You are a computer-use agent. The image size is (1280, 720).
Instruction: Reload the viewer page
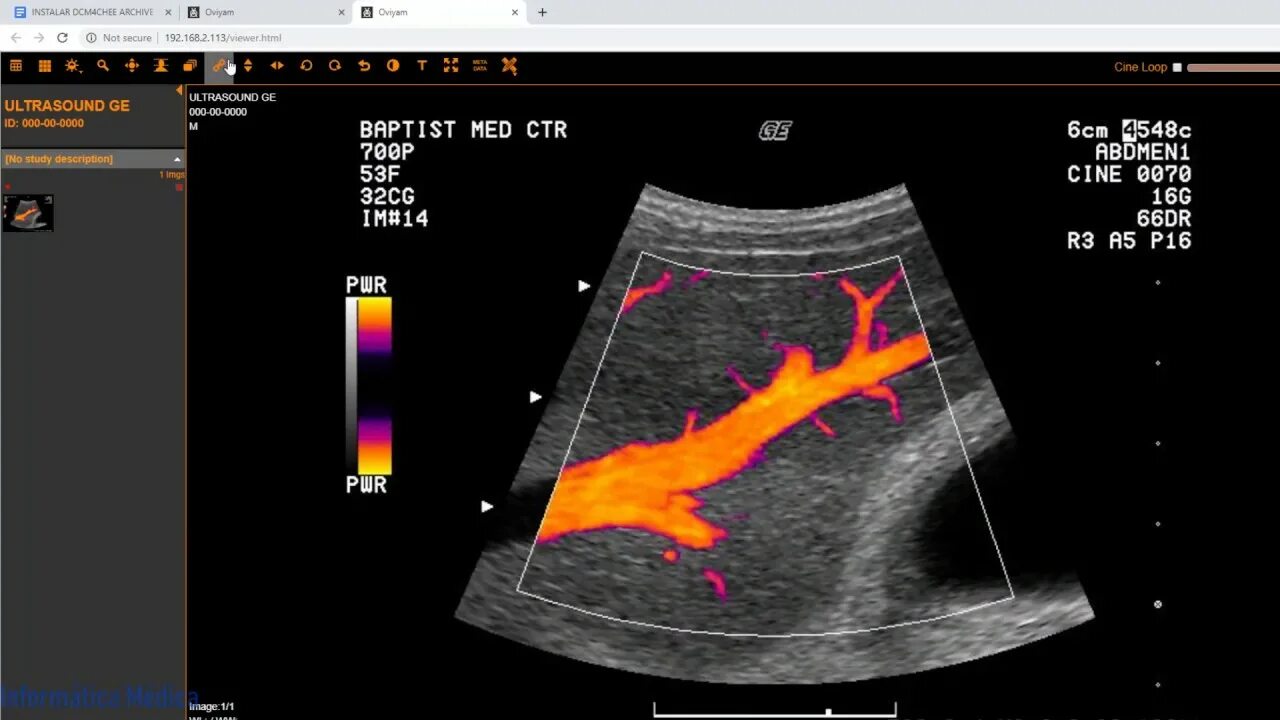[x=62, y=38]
